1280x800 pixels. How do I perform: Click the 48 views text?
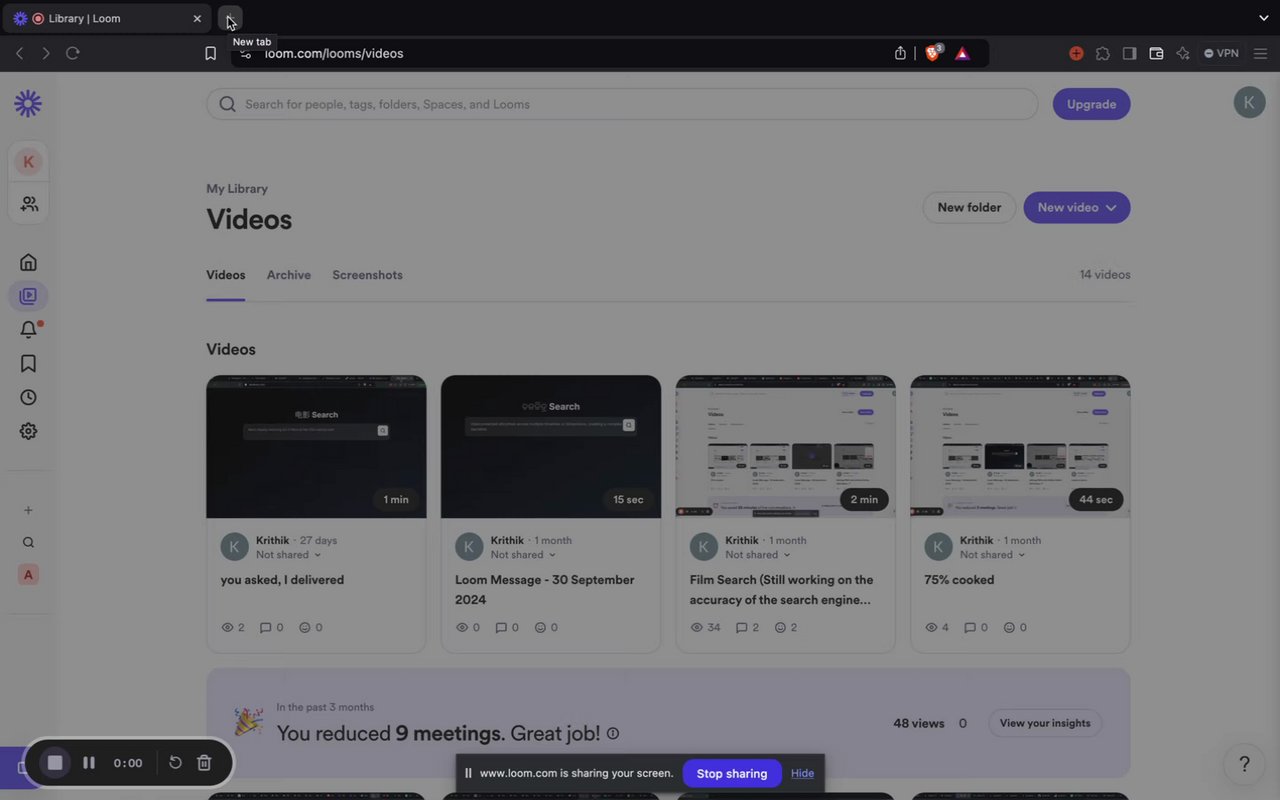(919, 723)
